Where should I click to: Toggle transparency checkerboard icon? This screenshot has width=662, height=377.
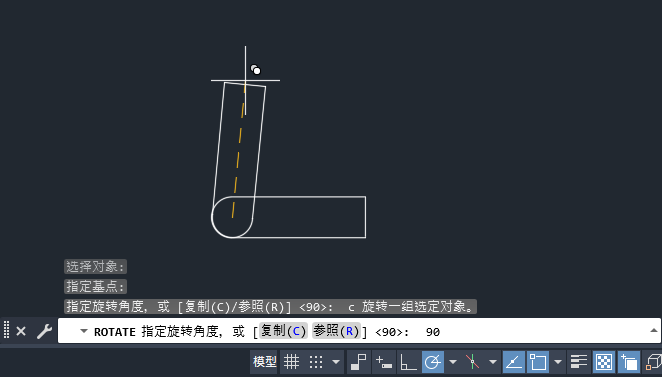tap(604, 362)
